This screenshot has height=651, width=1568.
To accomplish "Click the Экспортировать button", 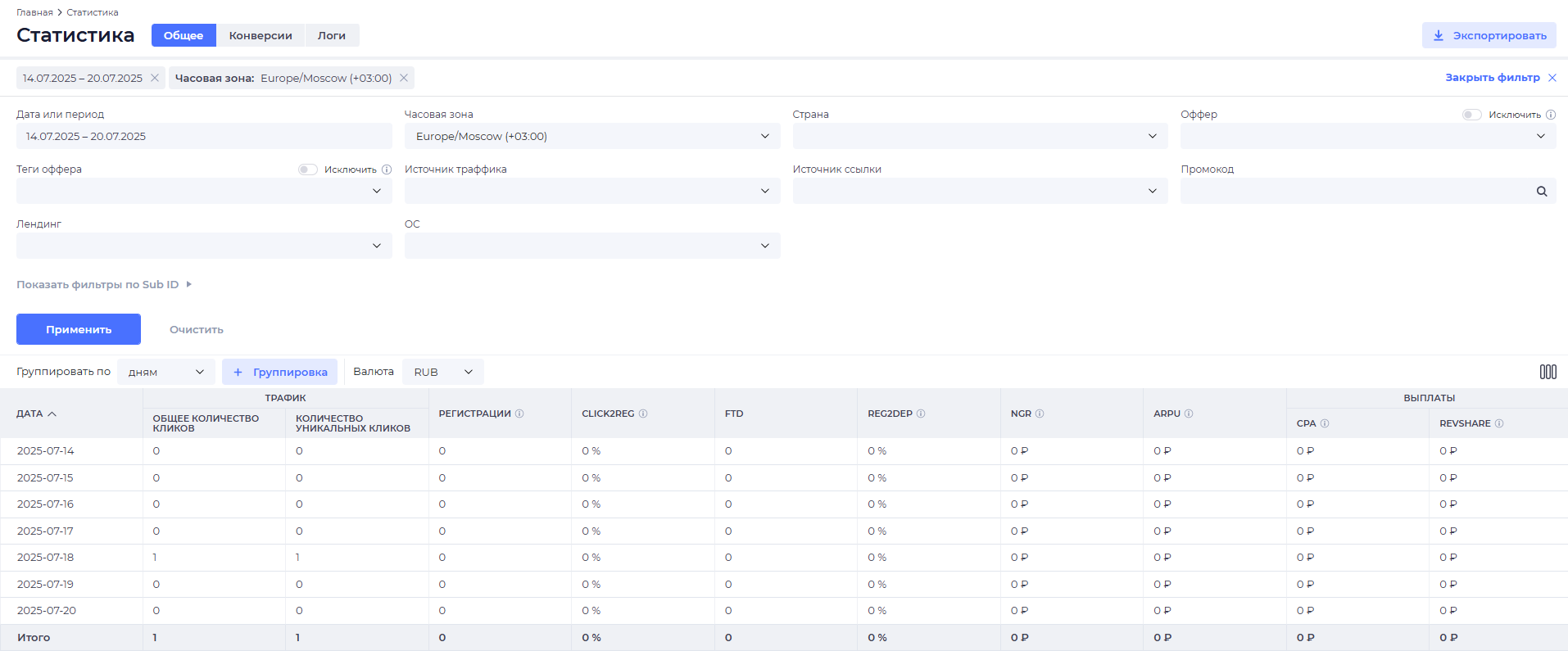I will (1489, 35).
